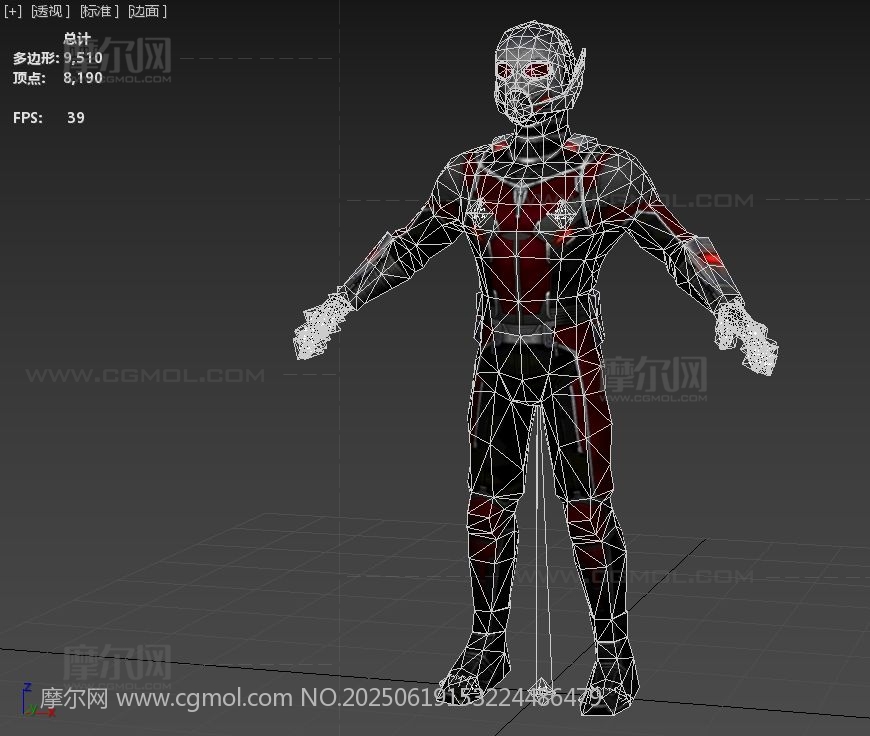This screenshot has height=736, width=870.
Task: Click the polygon count value 9,510
Action: (x=83, y=58)
